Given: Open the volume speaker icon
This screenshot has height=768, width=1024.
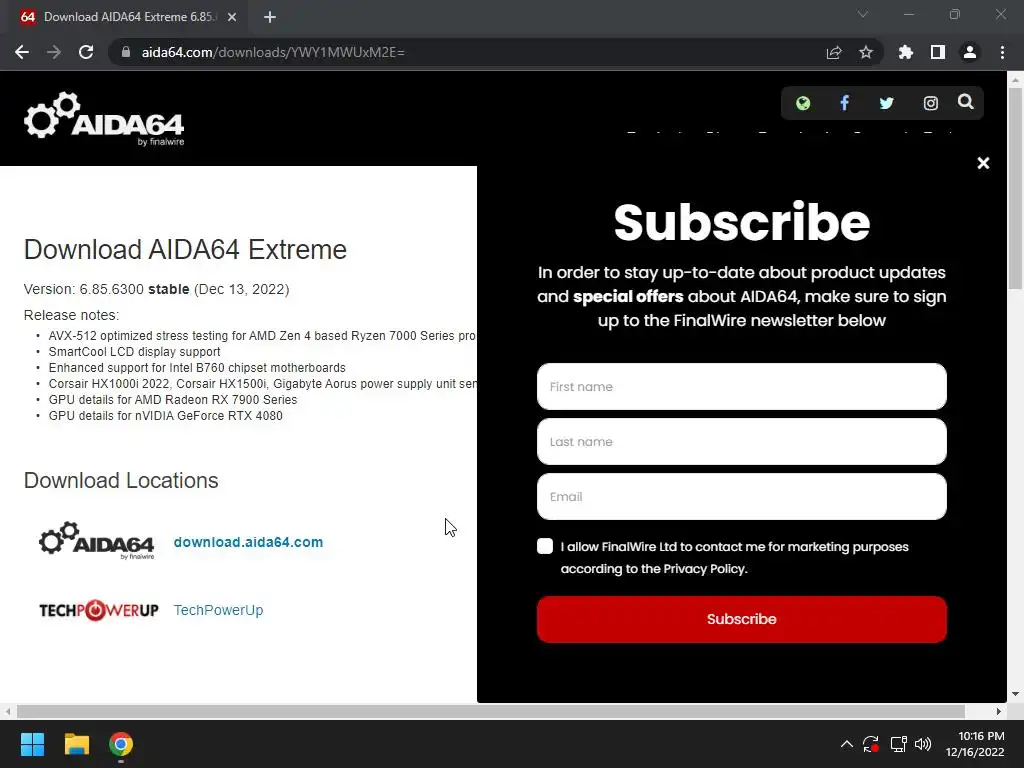Looking at the screenshot, I should [923, 744].
